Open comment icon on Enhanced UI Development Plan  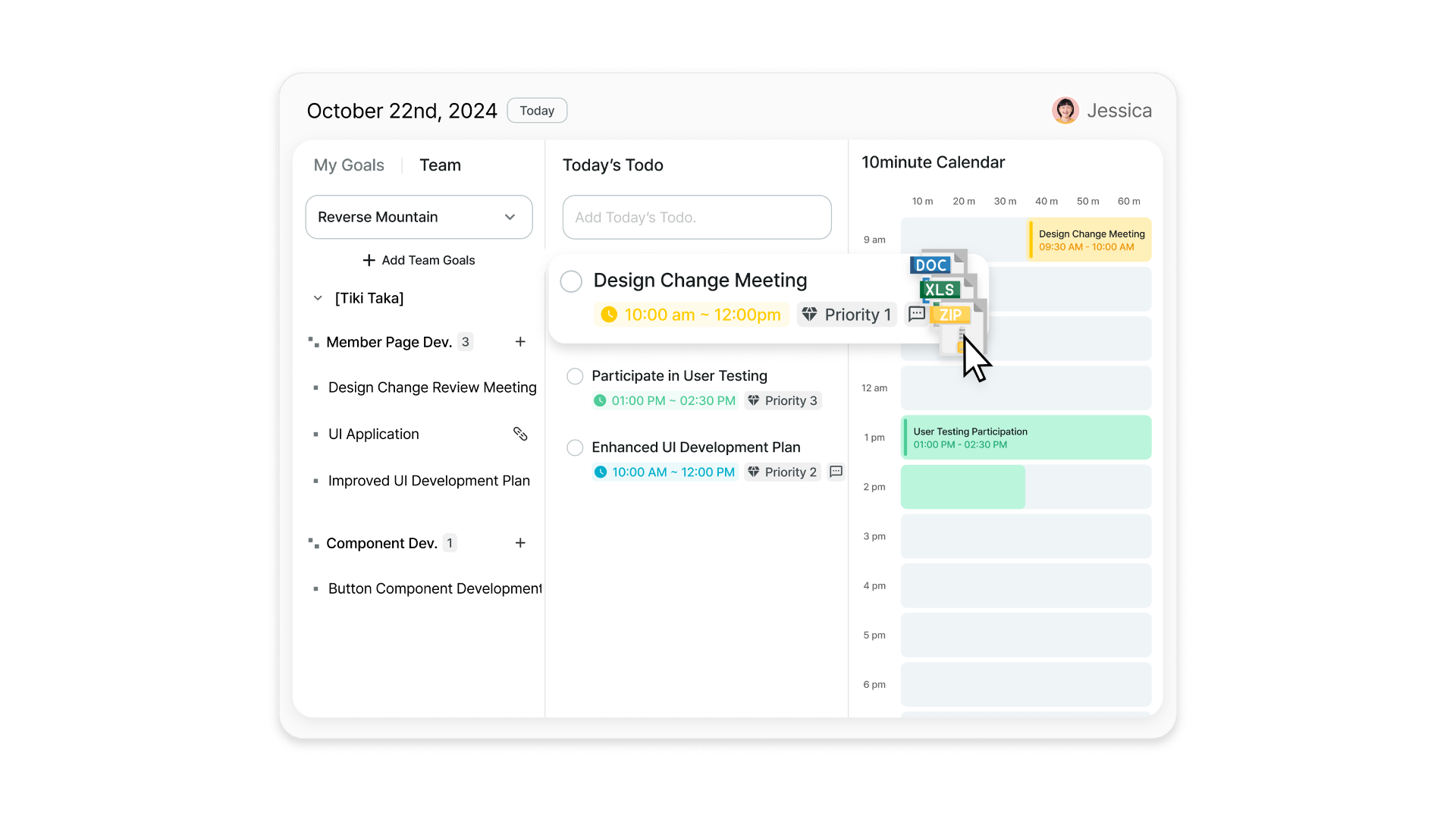(836, 472)
